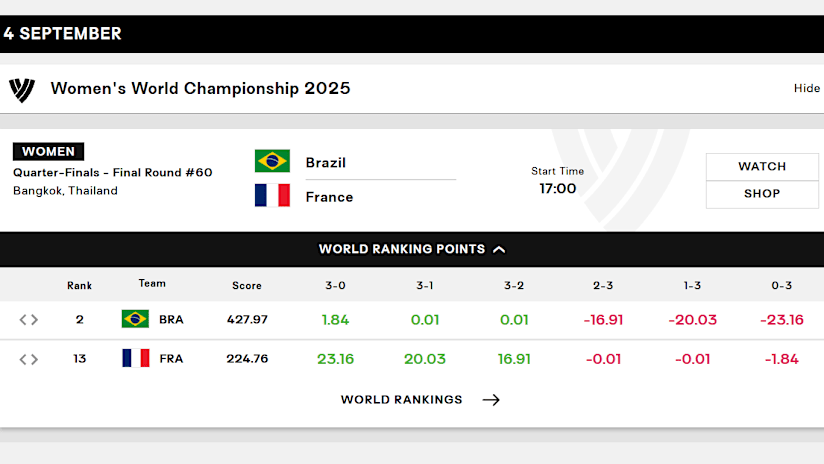Click Brazil flag in match header

click(272, 161)
